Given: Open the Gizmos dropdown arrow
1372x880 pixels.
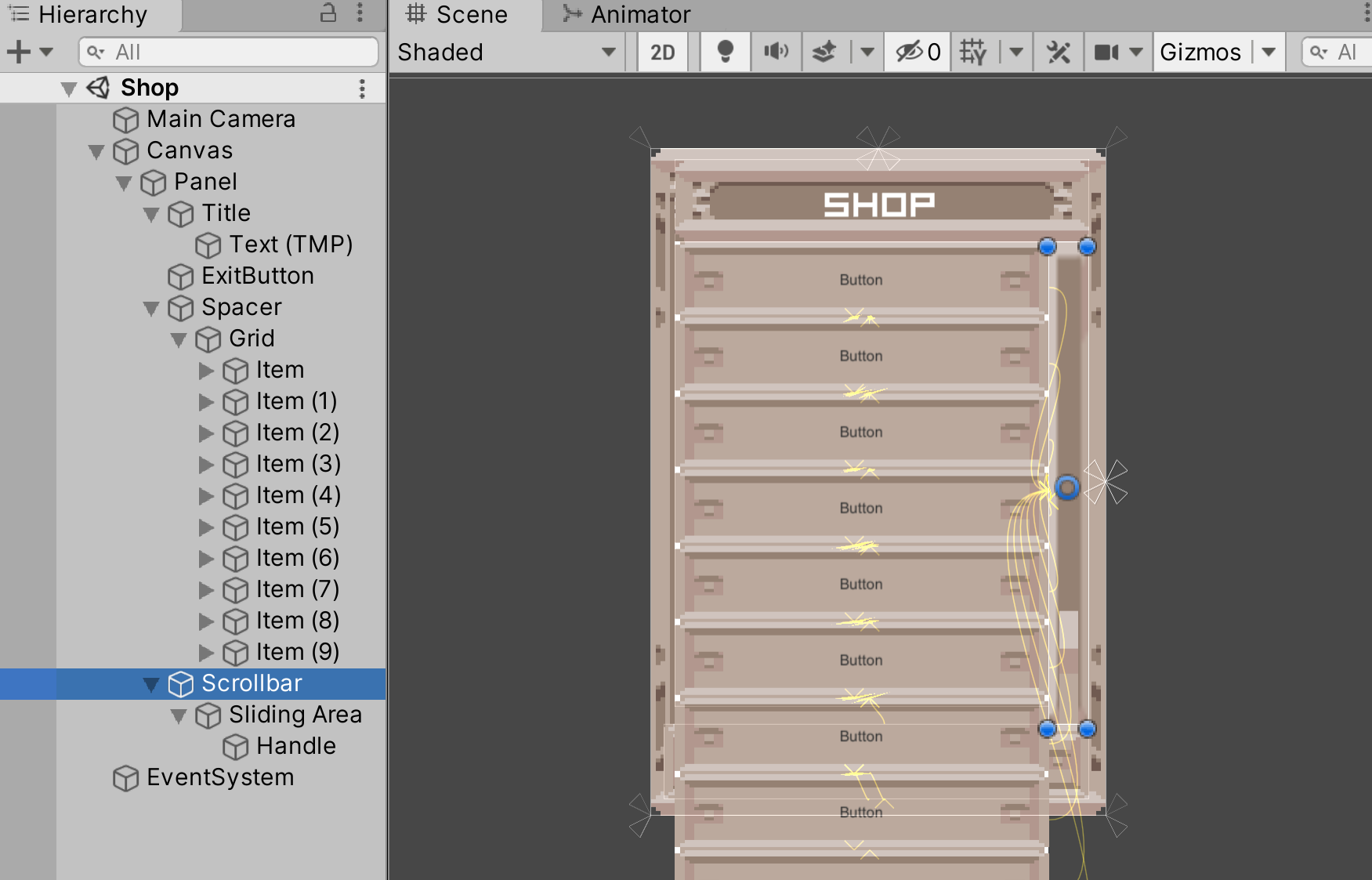Looking at the screenshot, I should 1269,53.
